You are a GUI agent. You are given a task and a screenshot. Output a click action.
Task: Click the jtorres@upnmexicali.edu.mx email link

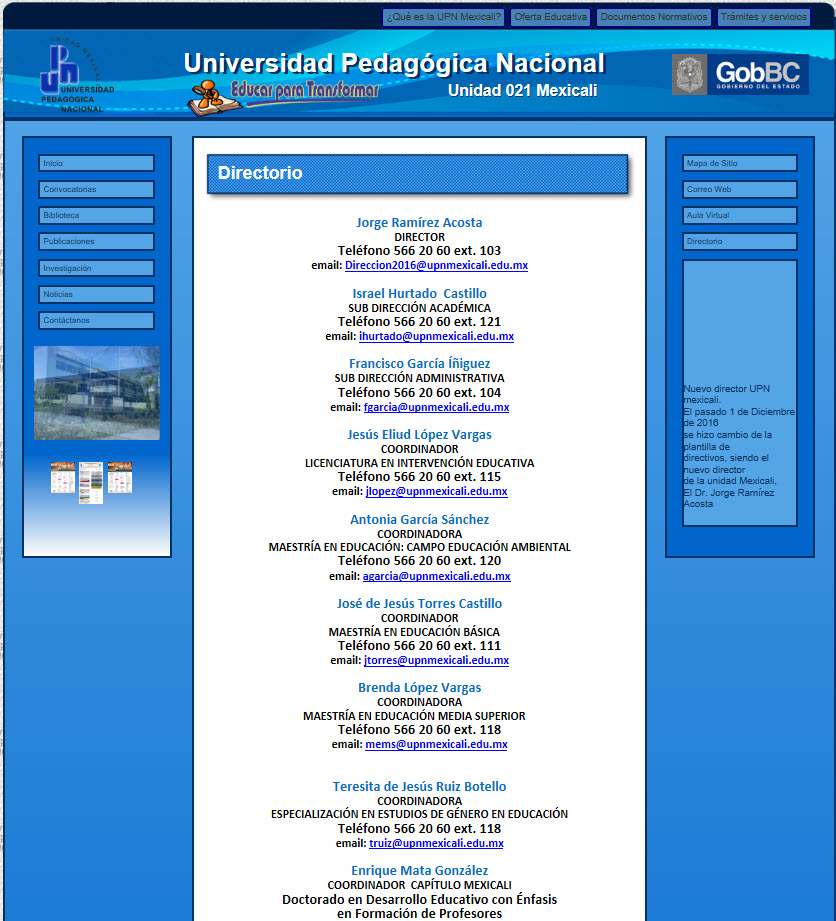point(437,660)
